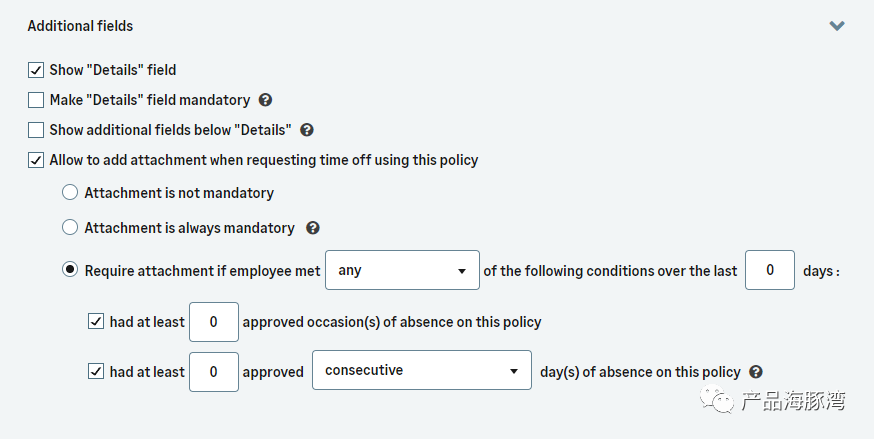Click the days count input field

[x=770, y=271]
